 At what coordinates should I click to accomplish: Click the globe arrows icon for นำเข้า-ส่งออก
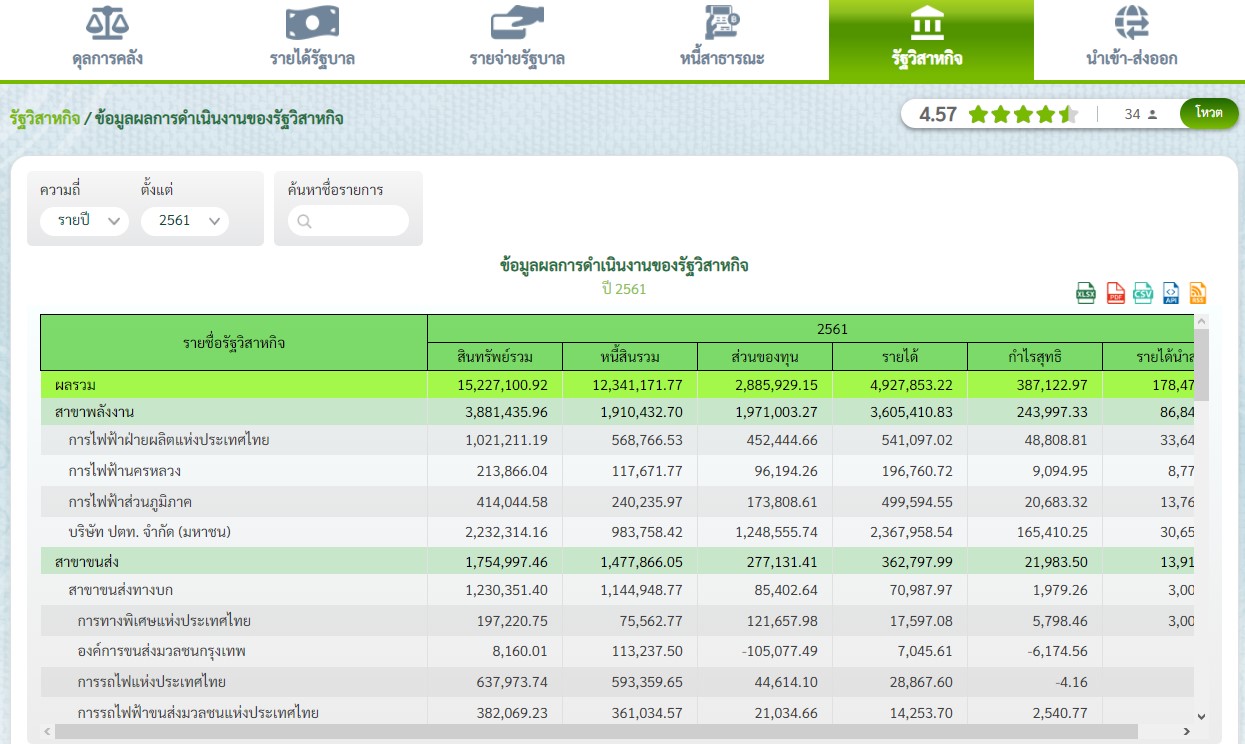click(x=1132, y=22)
